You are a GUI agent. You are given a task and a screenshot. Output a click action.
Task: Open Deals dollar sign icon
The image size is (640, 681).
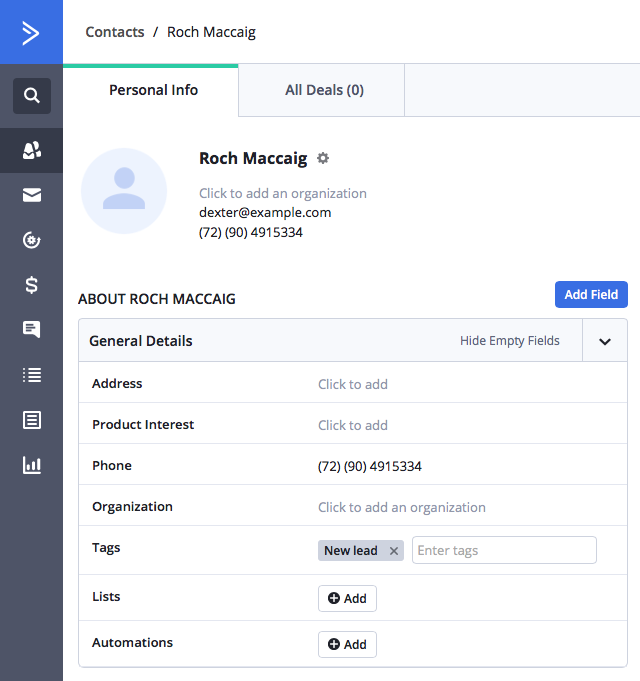point(31,285)
